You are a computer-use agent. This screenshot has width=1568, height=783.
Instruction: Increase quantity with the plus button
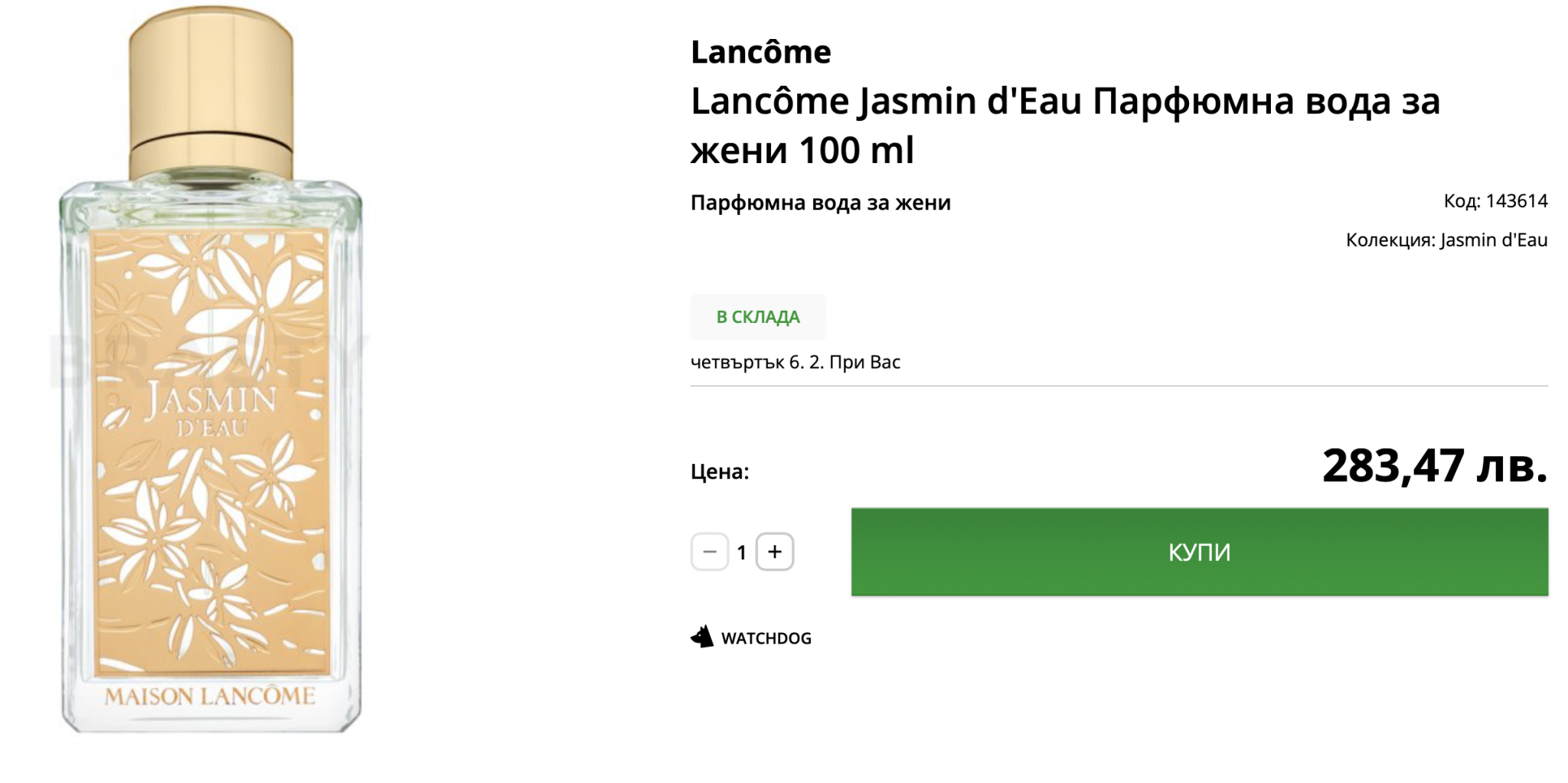pyautogui.click(x=775, y=552)
